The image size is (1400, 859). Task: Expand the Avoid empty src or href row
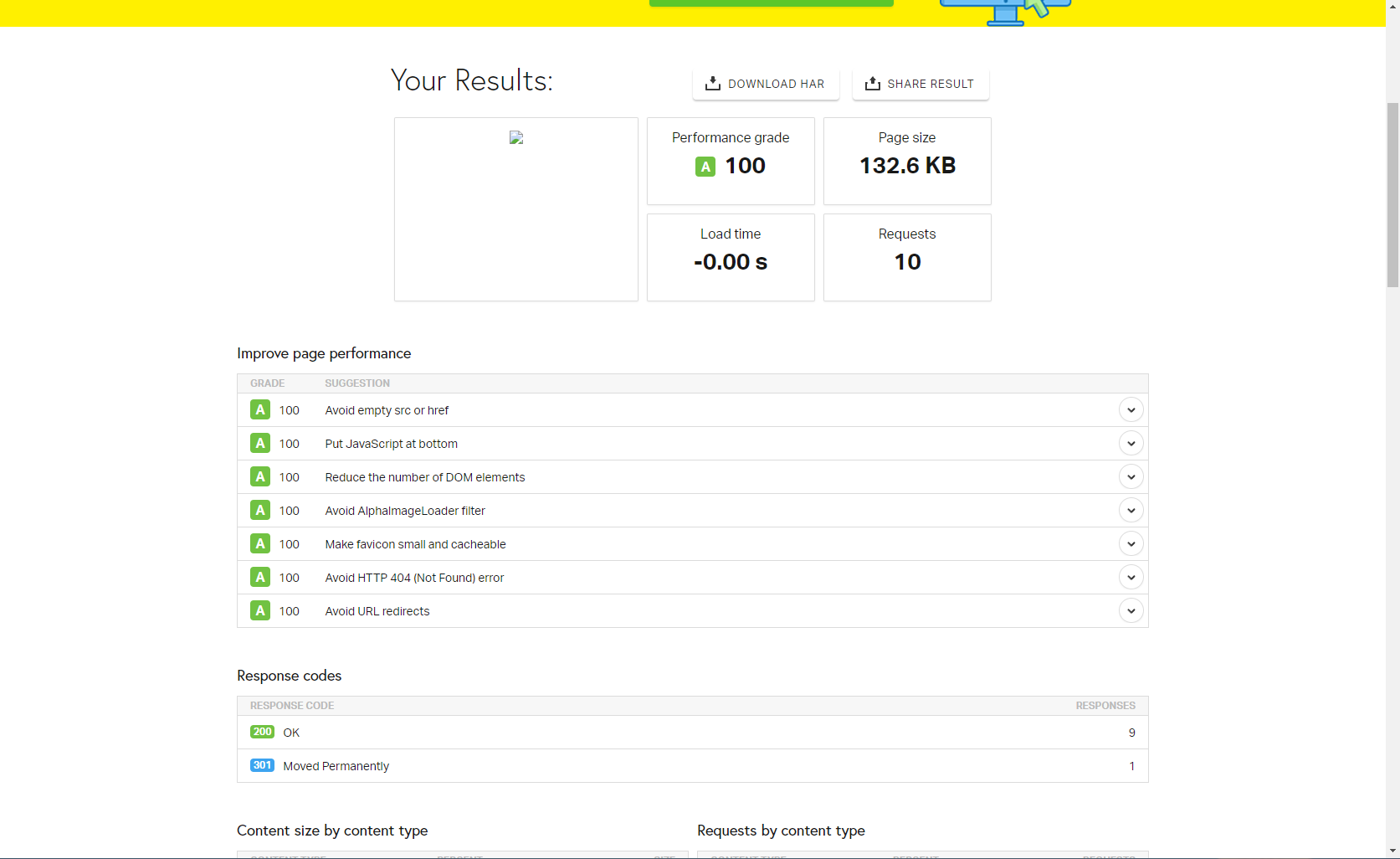click(x=1131, y=410)
